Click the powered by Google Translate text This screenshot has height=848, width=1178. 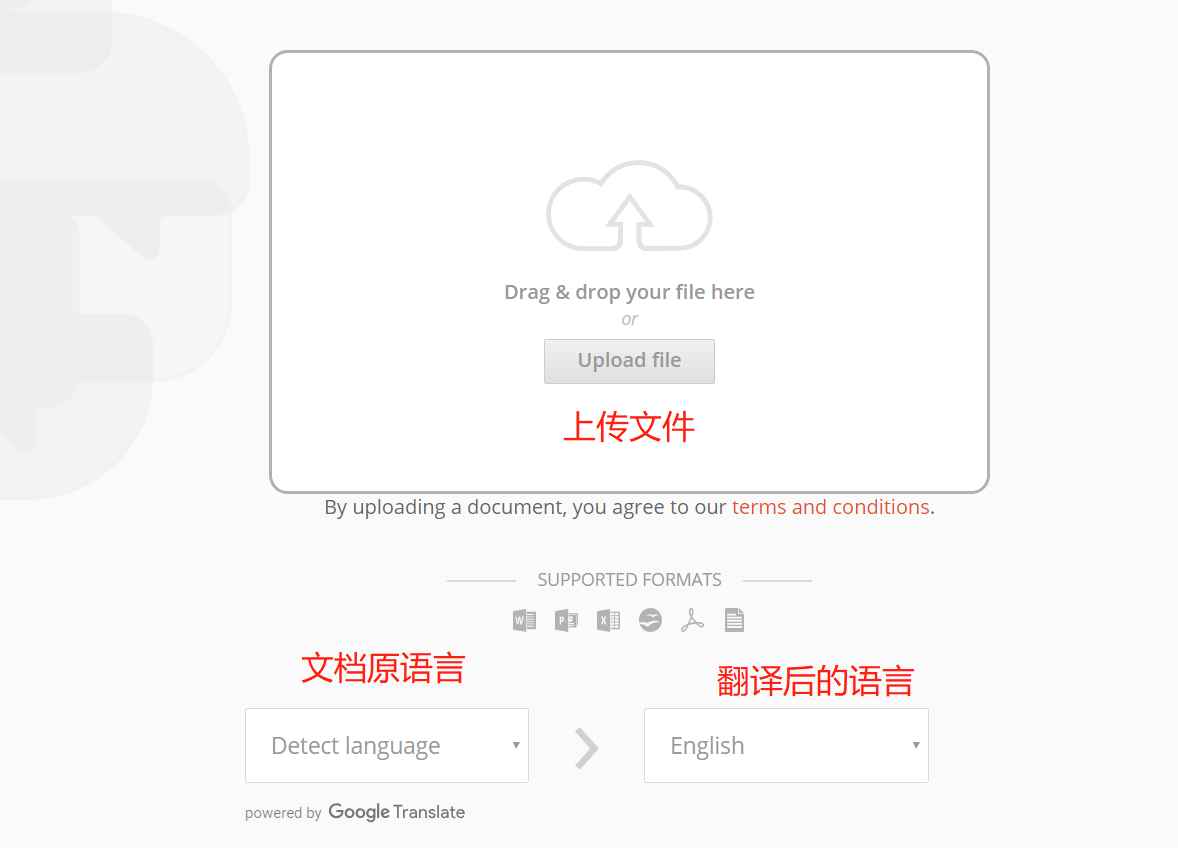tap(283, 812)
